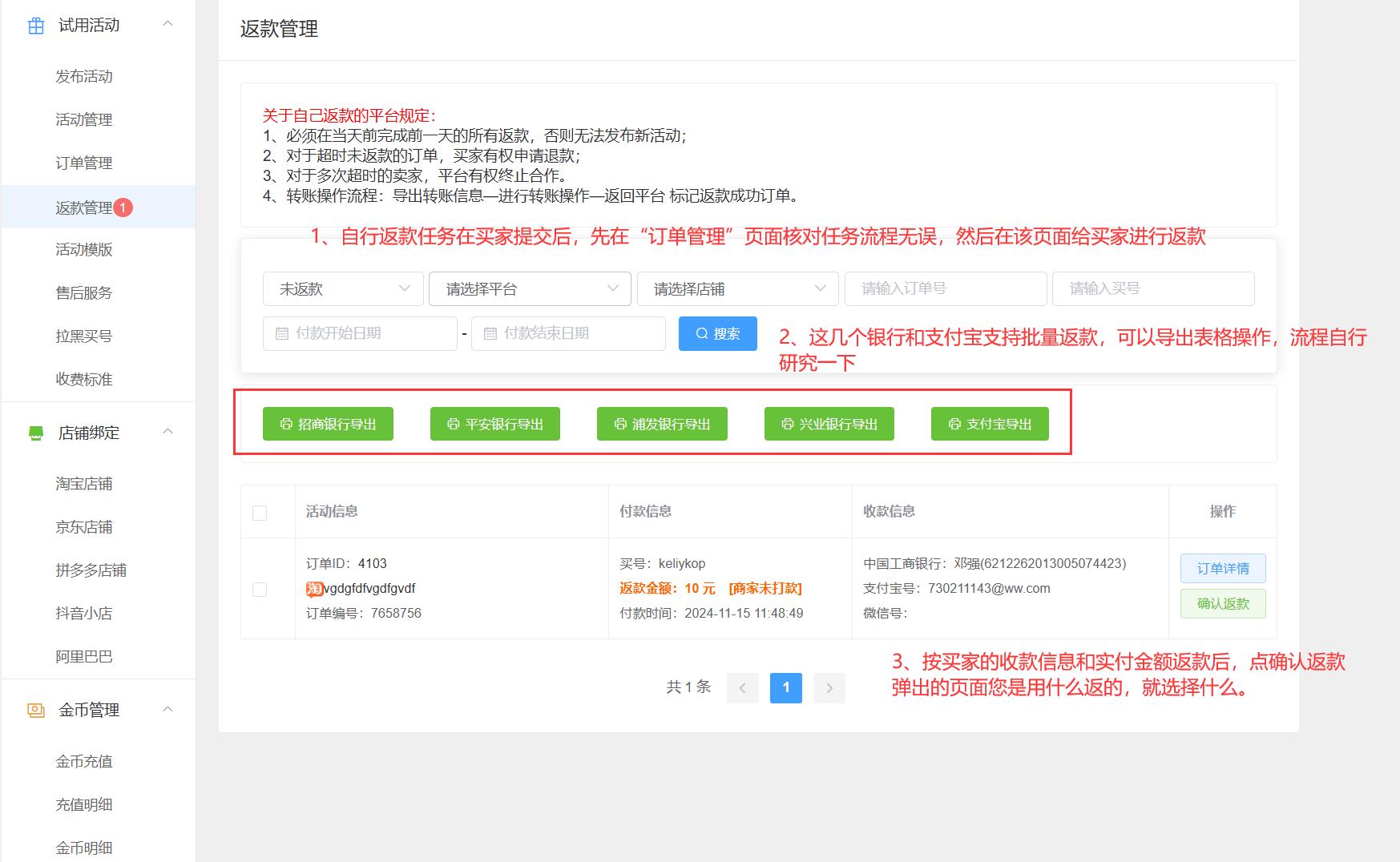Click 确认返款 for the order
The image size is (1400, 862).
[x=1222, y=604]
